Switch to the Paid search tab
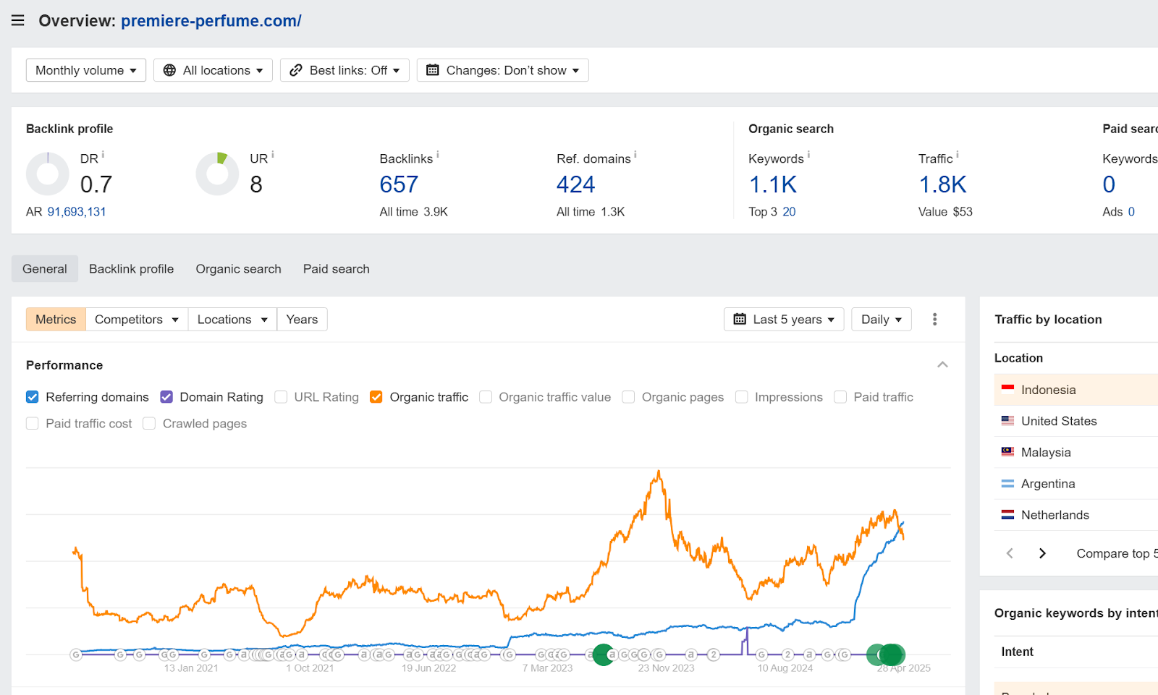Screen dimensions: 1158x695 point(336,269)
